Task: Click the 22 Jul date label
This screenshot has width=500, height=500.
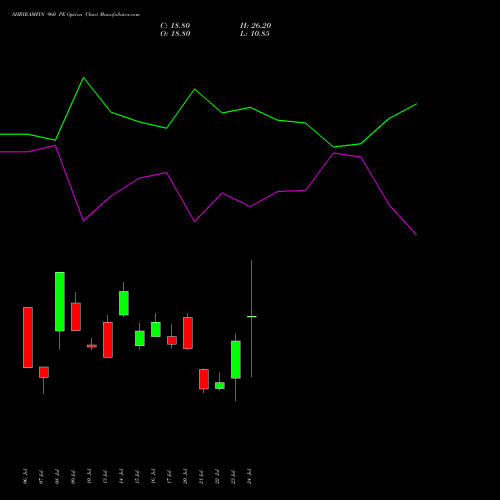Action: (x=217, y=476)
